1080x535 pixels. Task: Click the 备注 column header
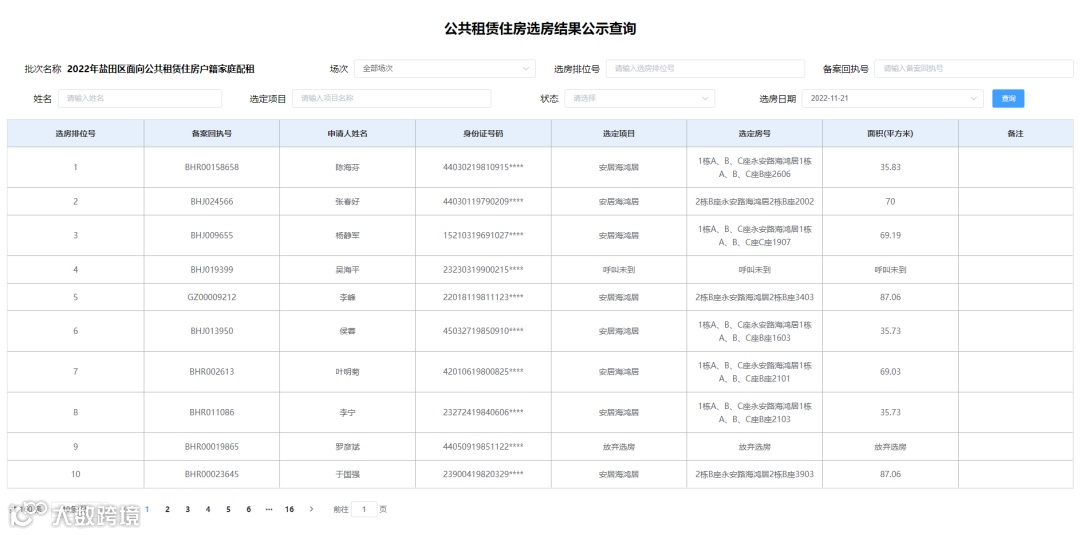click(1015, 134)
